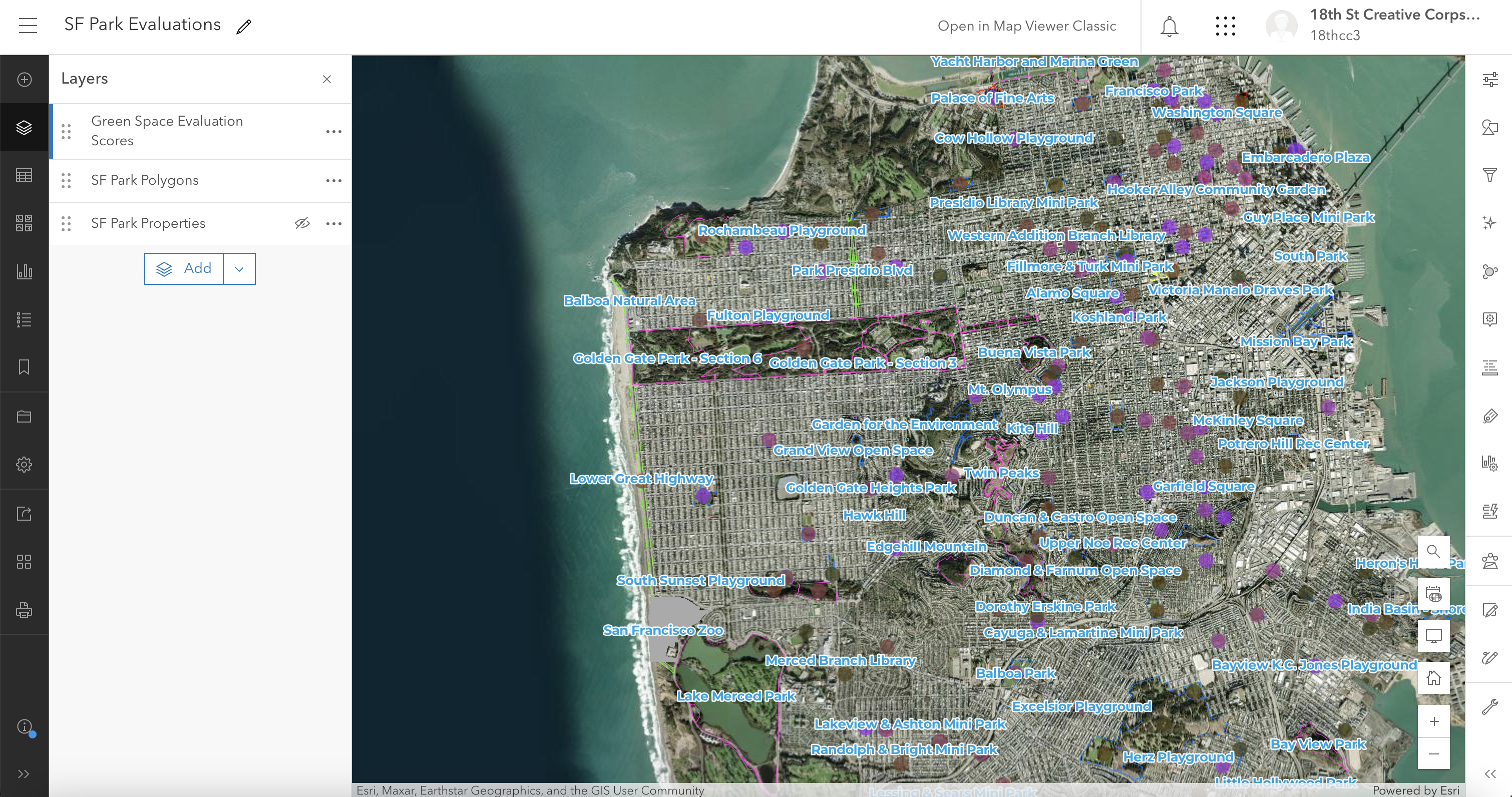
Task: Expand the left toolbar with double chevron
Action: click(24, 773)
